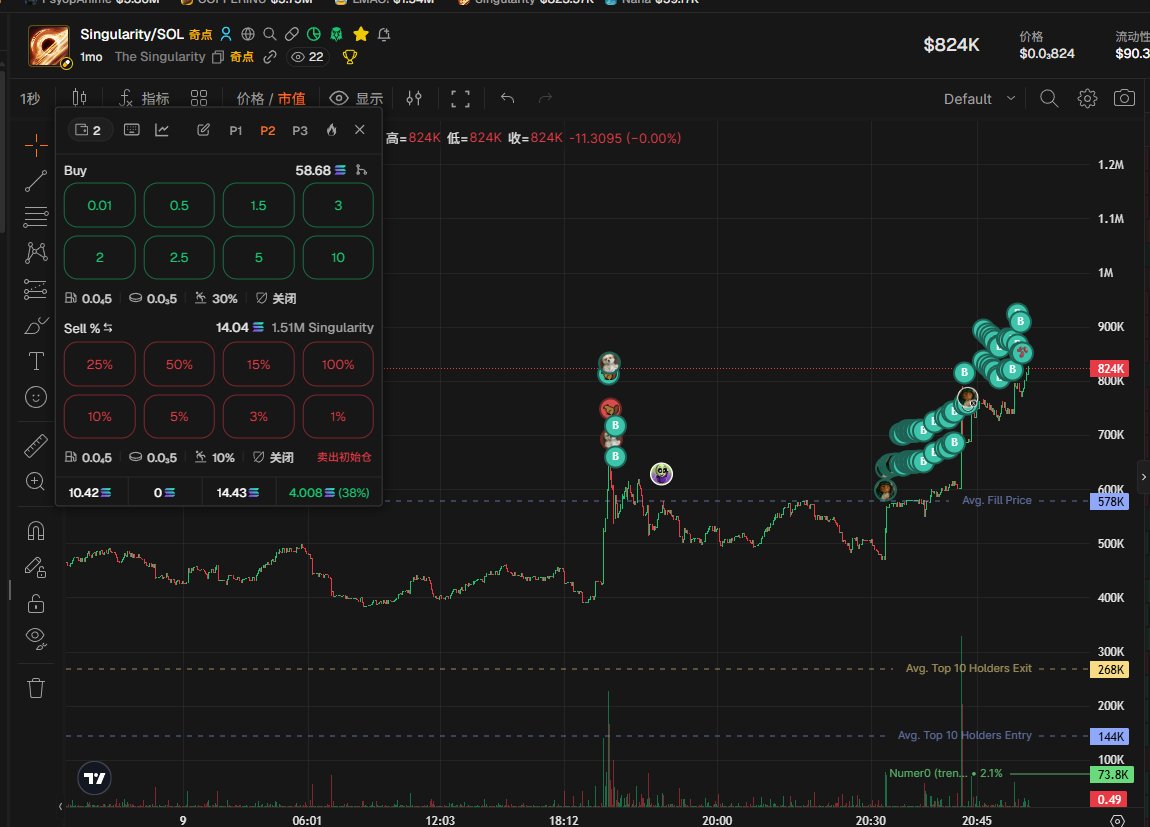This screenshot has height=827, width=1150.
Task: Change the 1秒 timeframe interval
Action: coord(30,98)
